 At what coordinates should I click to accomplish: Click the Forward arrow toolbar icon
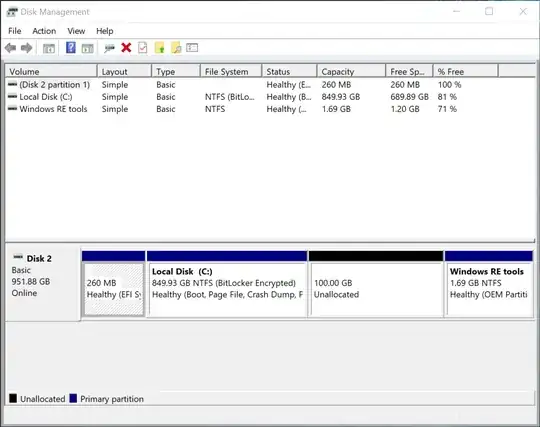27,48
